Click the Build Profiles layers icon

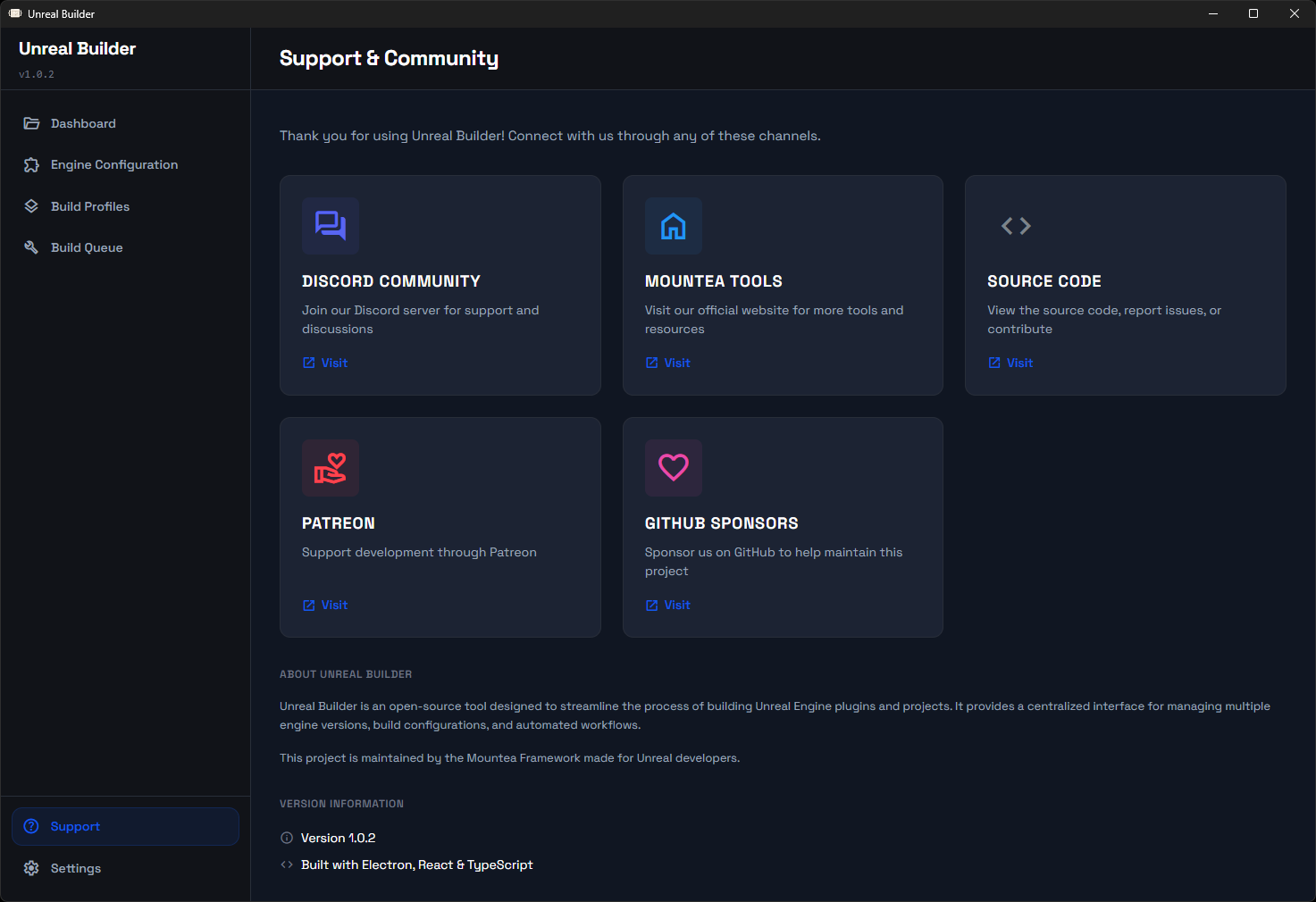tap(31, 206)
